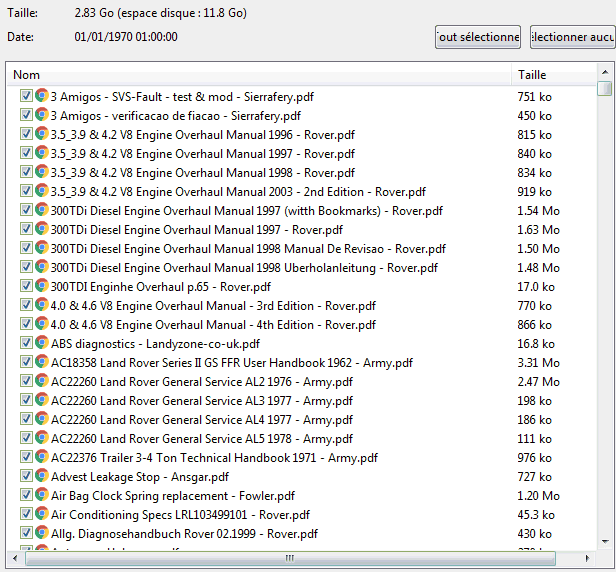Toggle checkbox for 300TDi Manual 1997 (witth Bookmarks)
This screenshot has width=616, height=572.
click(x=26, y=210)
